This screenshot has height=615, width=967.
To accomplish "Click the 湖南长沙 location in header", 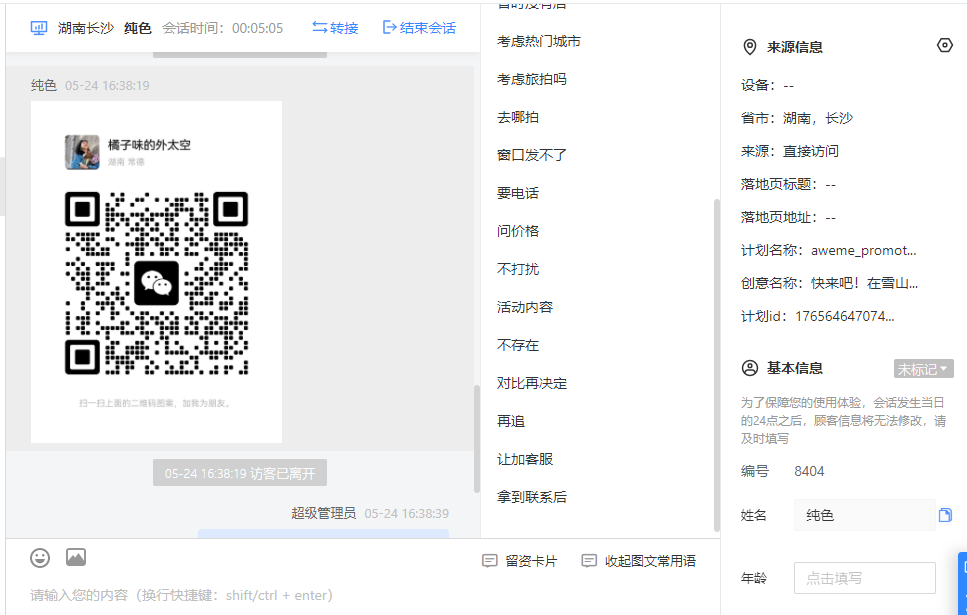I will [x=86, y=28].
